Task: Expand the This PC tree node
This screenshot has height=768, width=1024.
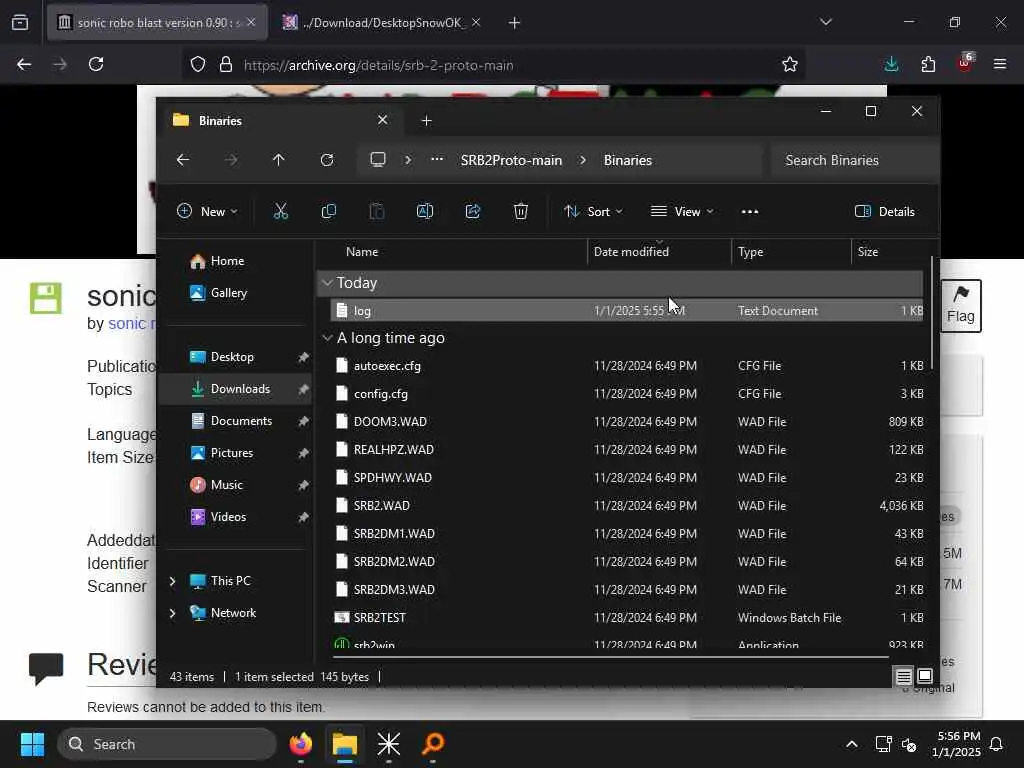Action: tap(172, 581)
